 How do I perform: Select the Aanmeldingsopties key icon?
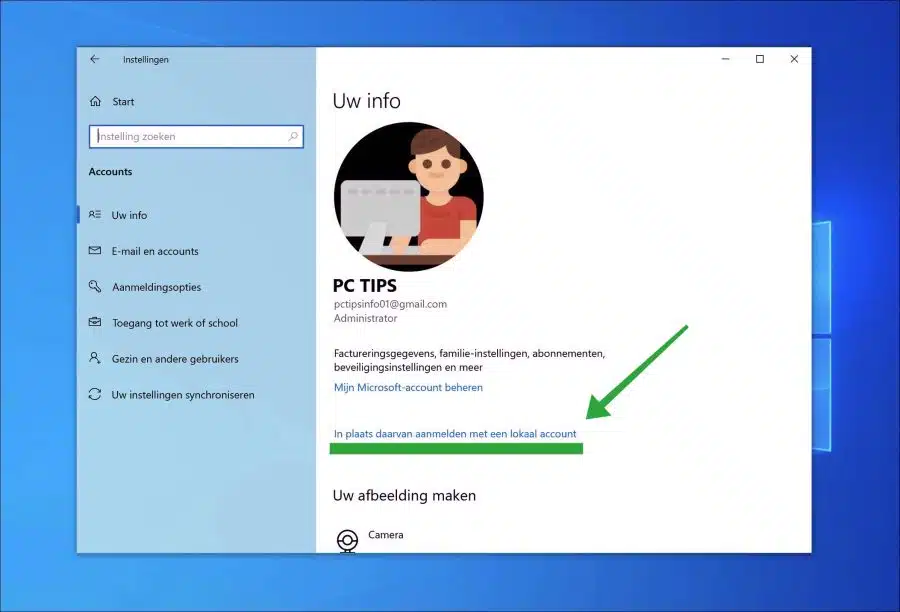(x=95, y=286)
